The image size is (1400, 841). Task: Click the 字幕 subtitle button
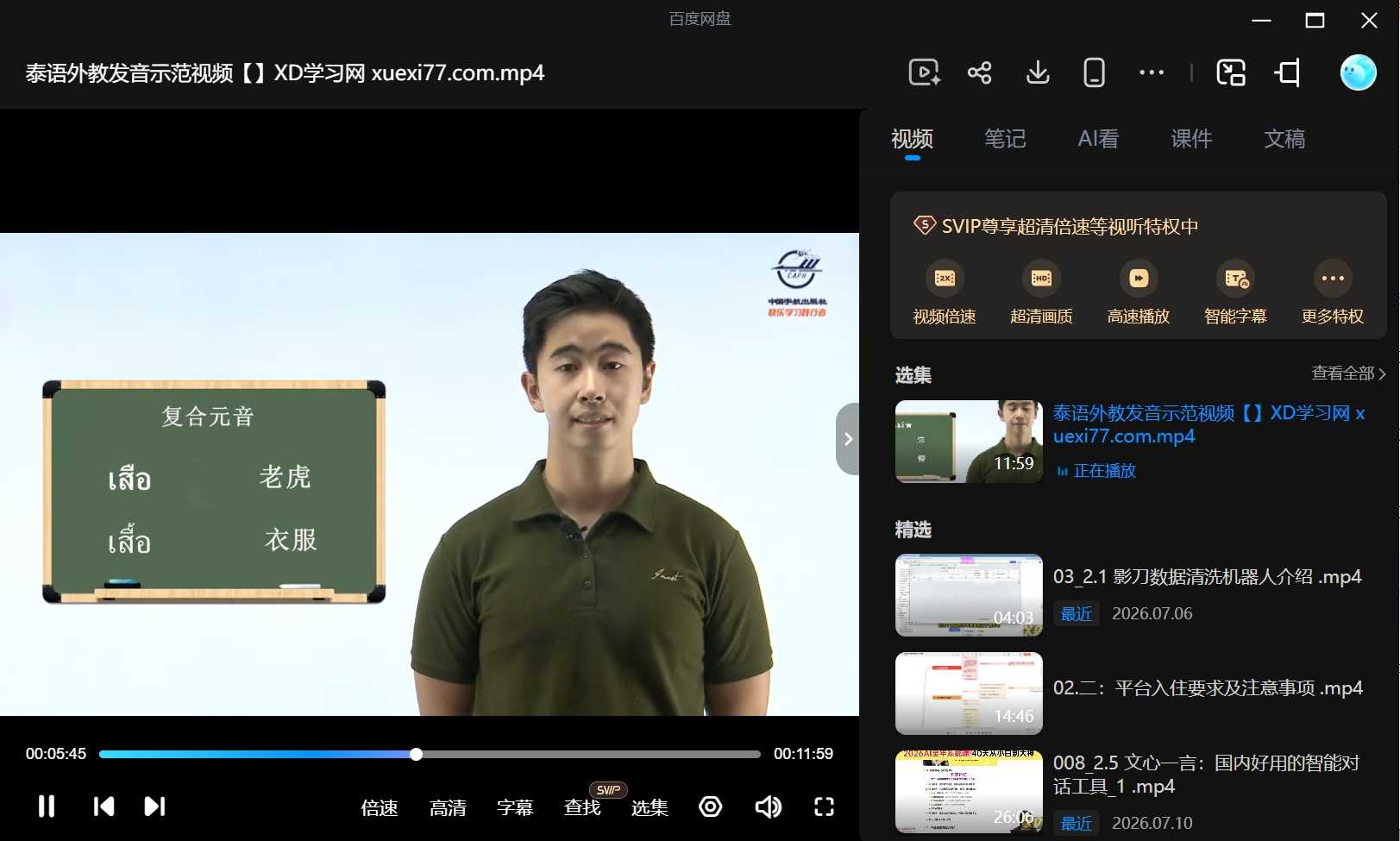point(515,808)
